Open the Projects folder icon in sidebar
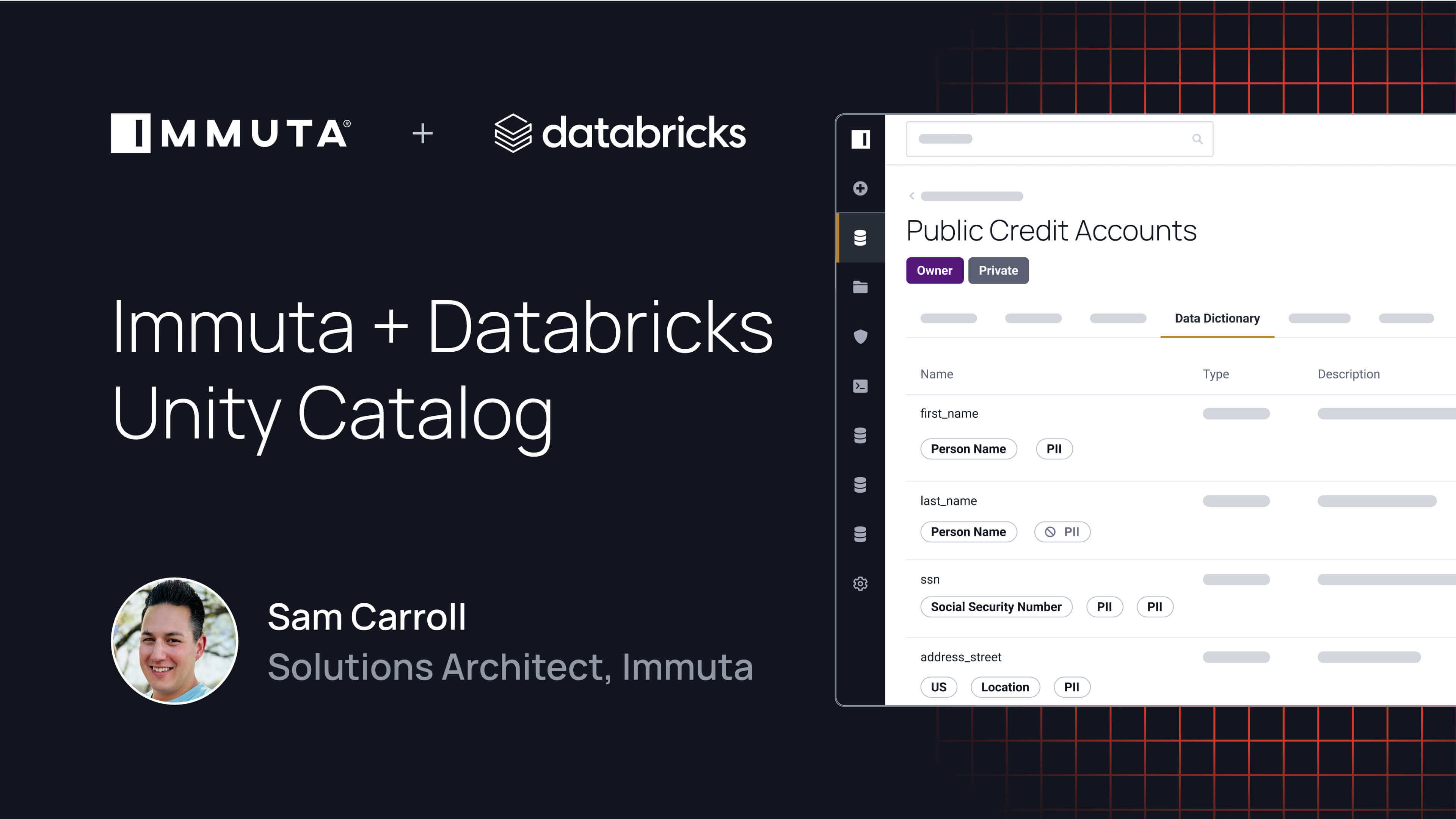 [x=860, y=287]
